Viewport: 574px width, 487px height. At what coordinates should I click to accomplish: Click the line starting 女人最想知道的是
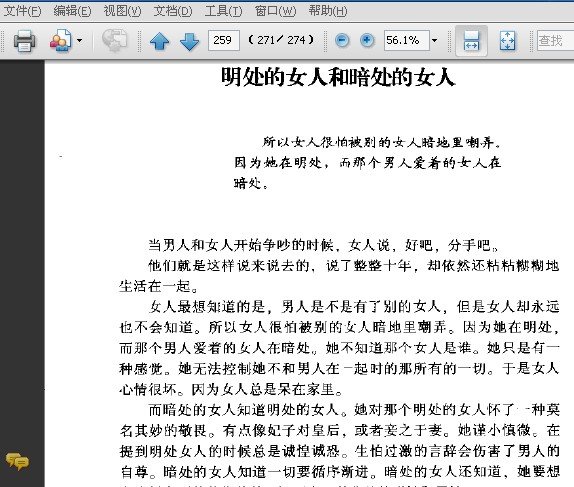354,306
